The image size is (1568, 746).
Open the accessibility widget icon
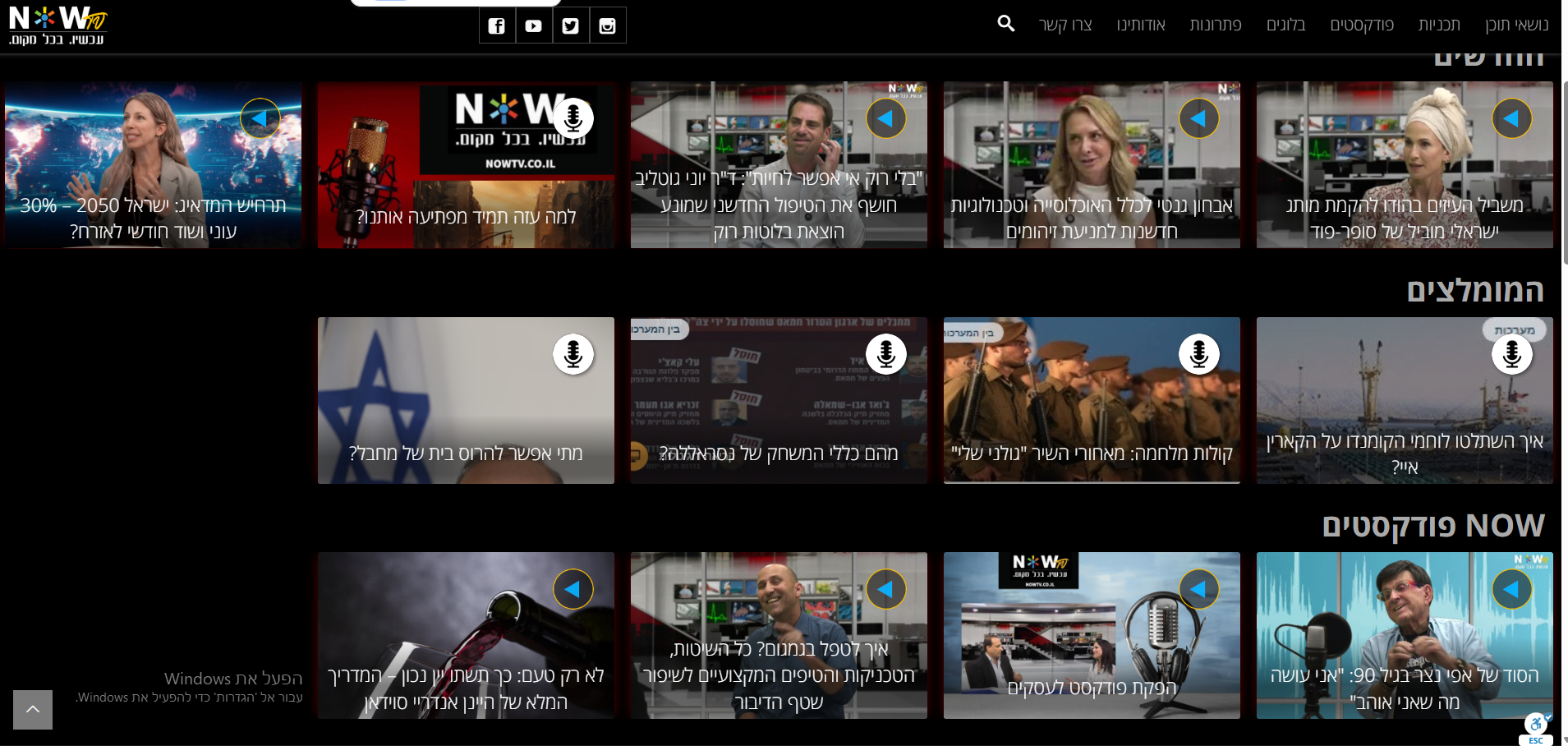[1535, 725]
